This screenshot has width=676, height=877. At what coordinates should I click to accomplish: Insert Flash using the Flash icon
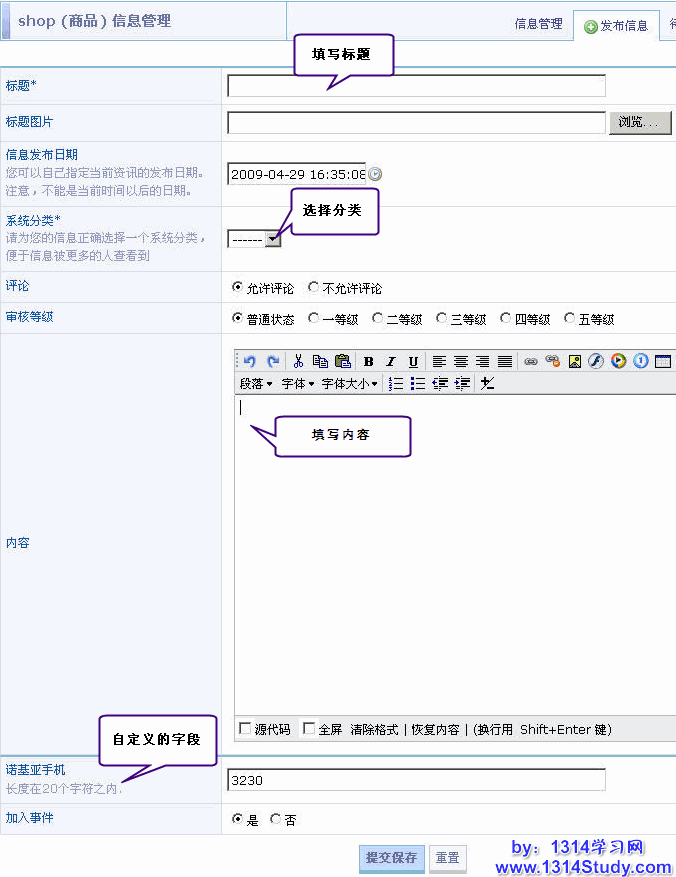(x=596, y=362)
